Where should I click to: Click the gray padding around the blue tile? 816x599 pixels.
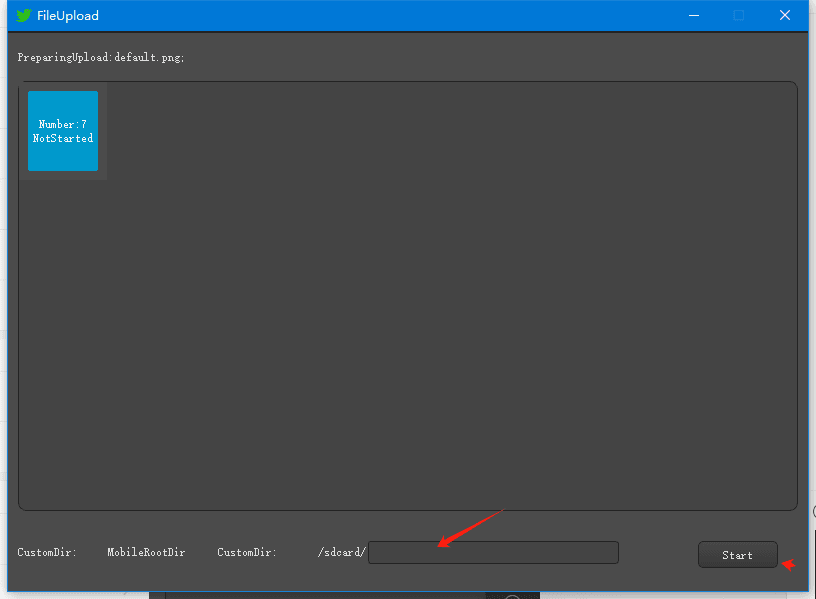coord(103,131)
